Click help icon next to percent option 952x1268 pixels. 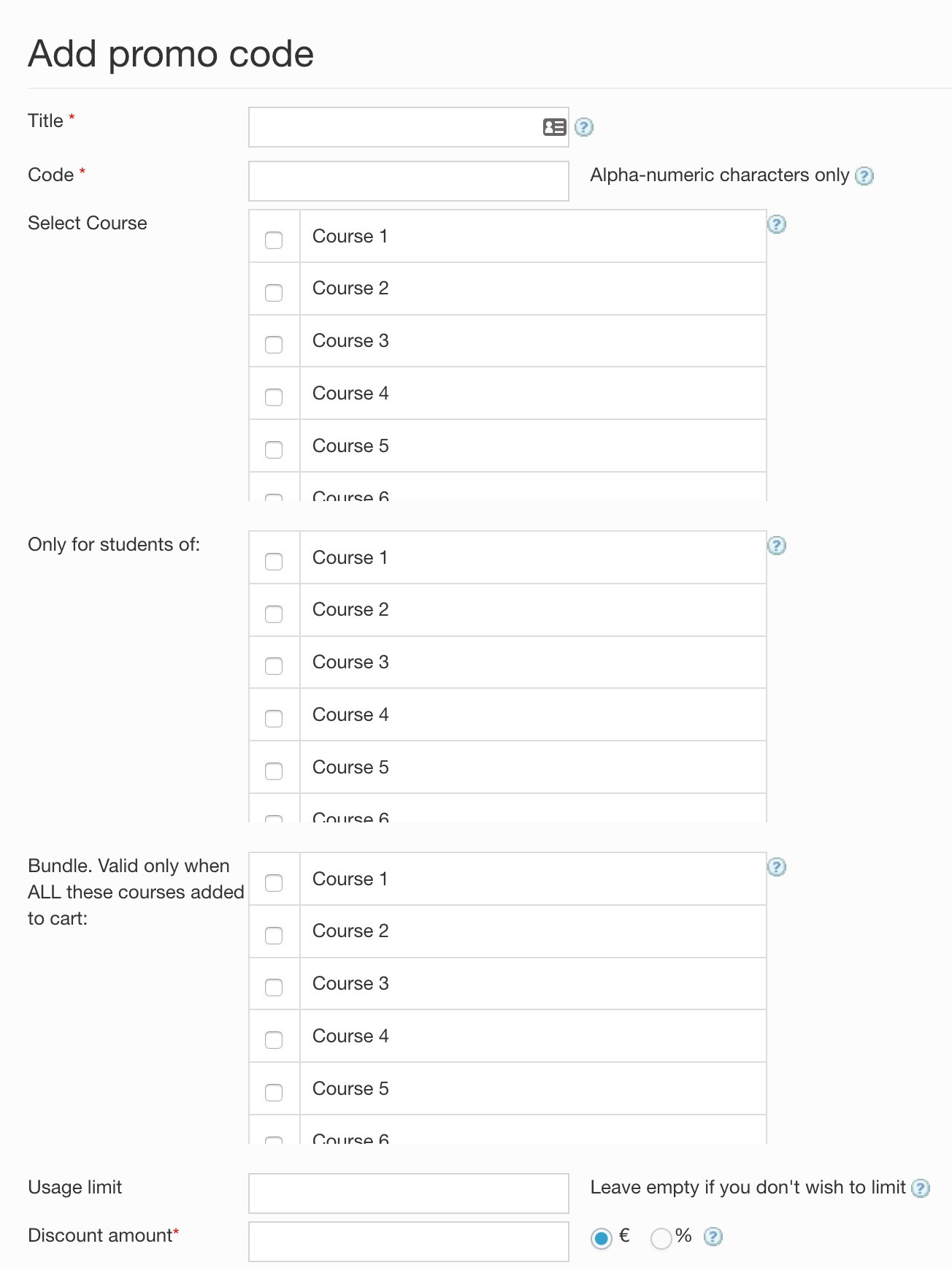coord(713,1237)
